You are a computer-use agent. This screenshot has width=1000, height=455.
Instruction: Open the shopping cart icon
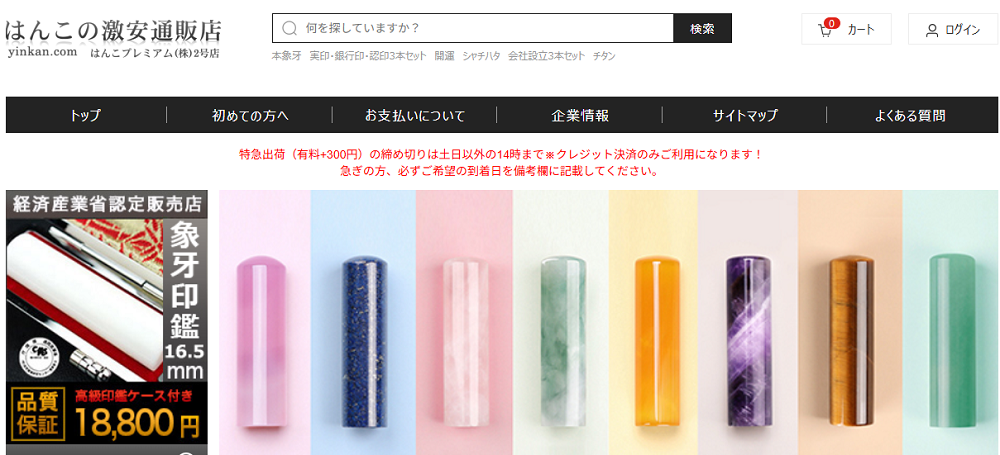coord(825,31)
